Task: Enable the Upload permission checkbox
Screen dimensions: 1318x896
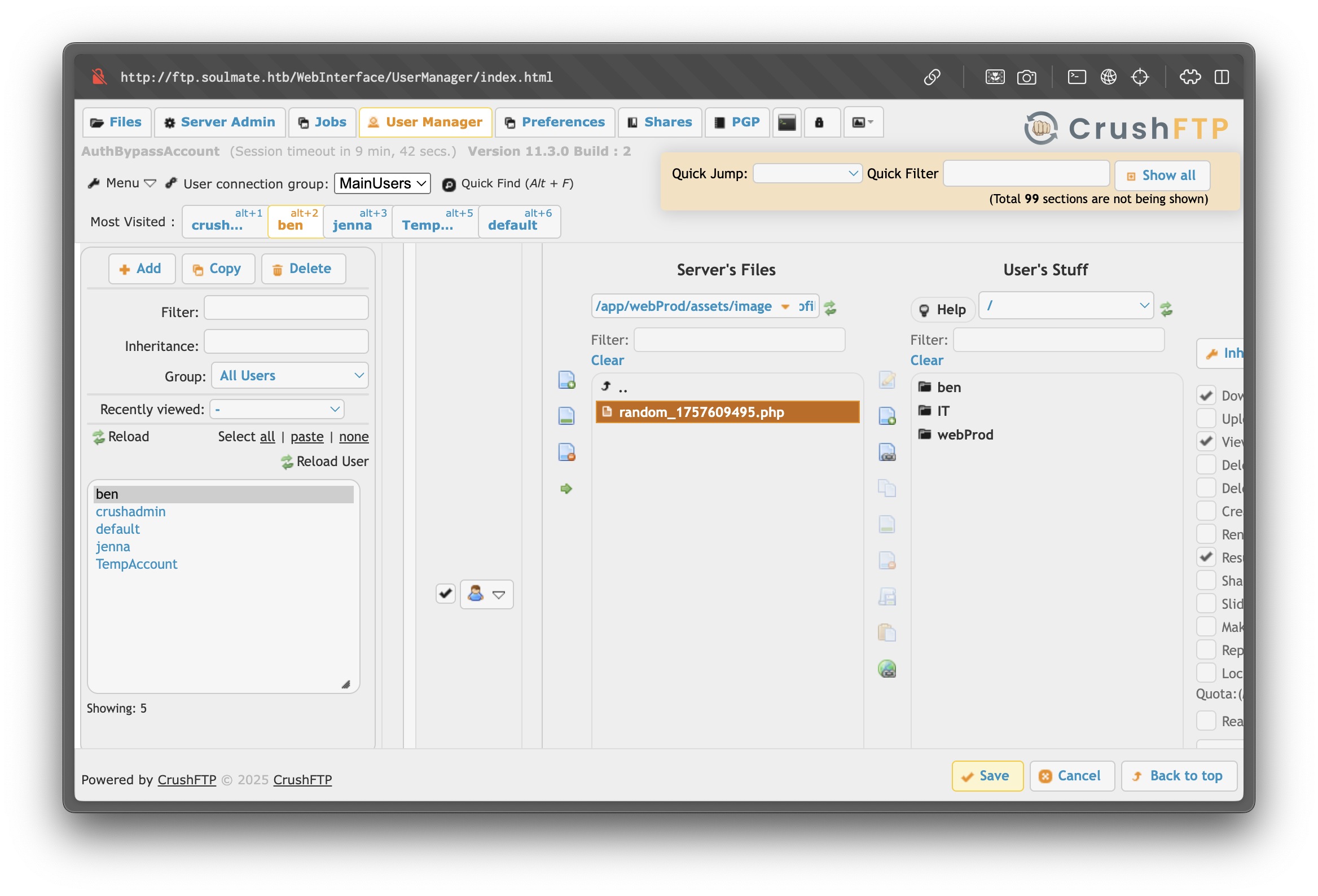Action: [1206, 419]
